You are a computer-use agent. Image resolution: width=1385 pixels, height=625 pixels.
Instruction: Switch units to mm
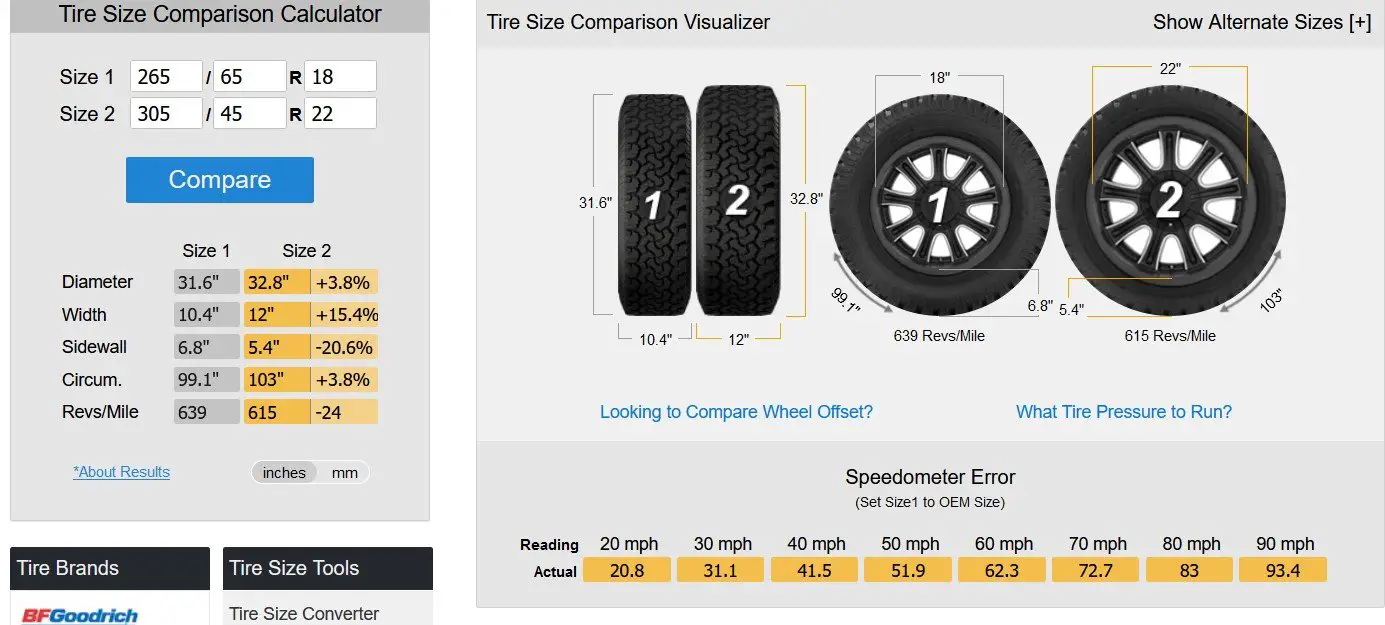pos(344,473)
